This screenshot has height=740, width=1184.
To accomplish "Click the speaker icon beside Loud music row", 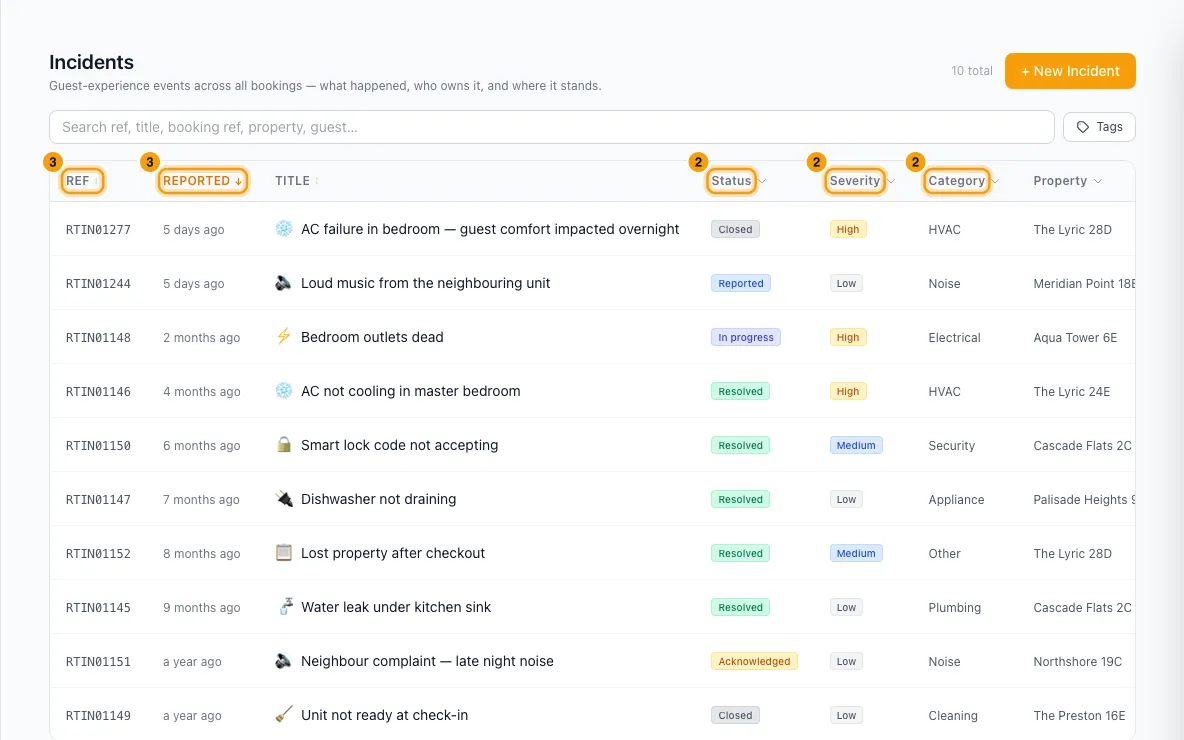I will [x=283, y=283].
